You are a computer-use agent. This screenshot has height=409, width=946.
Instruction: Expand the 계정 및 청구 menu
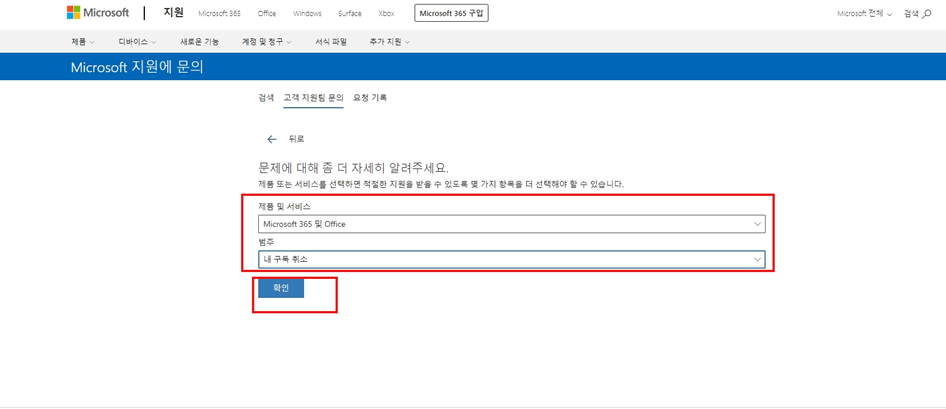coord(267,42)
